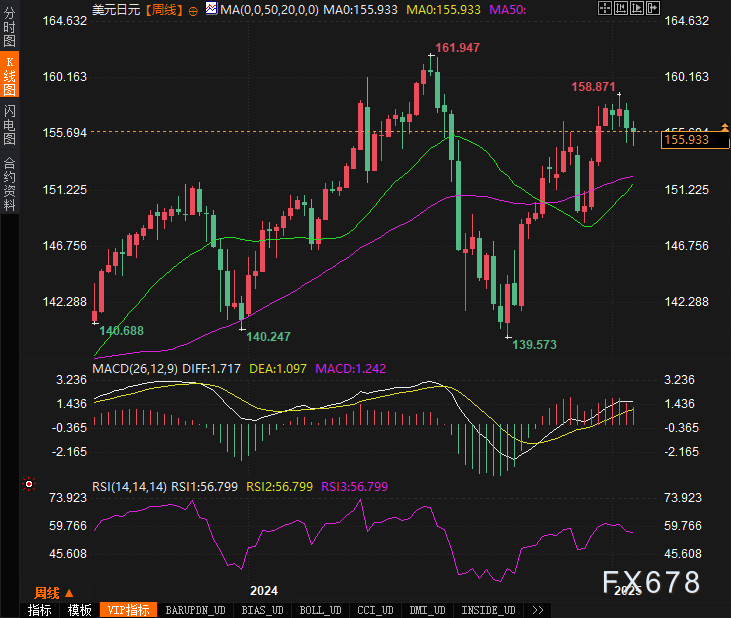Select the K线图 side tab
The width and height of the screenshot is (731, 618).
(9, 75)
